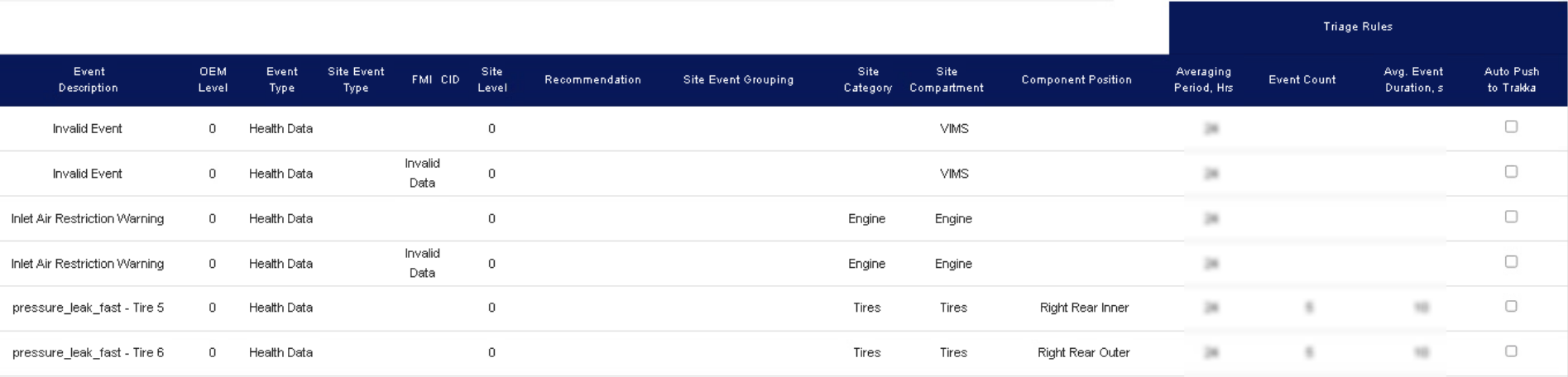
Task: Click 'Invalid Data' FMI cell in Inlet Air row
Action: pyautogui.click(x=422, y=263)
